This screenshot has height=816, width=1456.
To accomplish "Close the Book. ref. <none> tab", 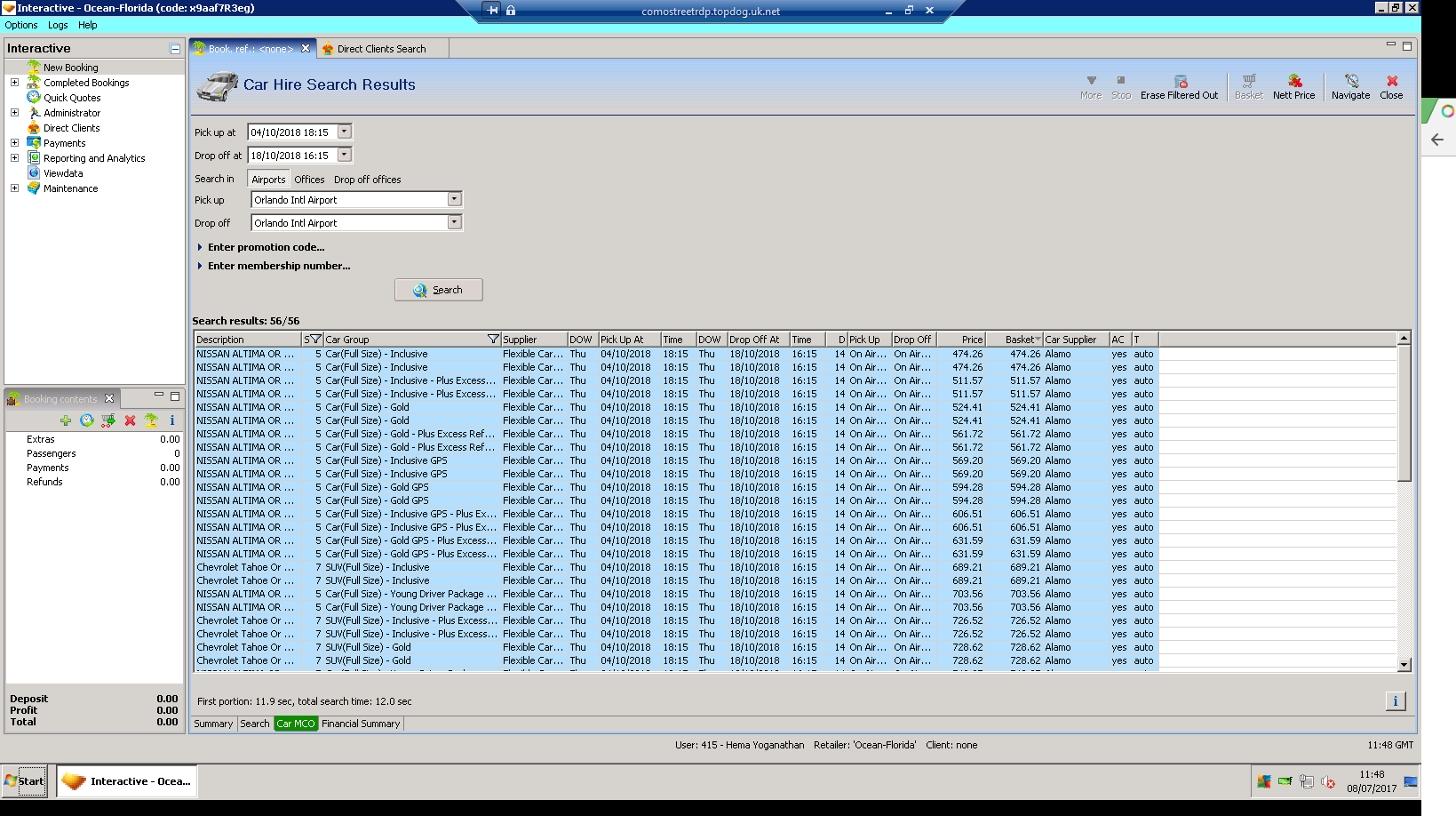I will (306, 49).
